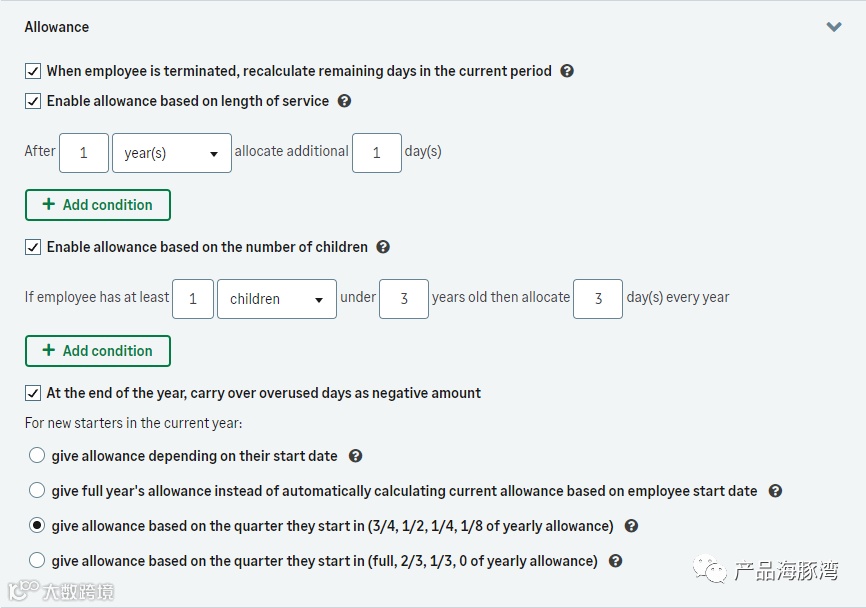Toggle allowance based on number of children
Viewport: 866px width, 608px height.
(x=33, y=247)
